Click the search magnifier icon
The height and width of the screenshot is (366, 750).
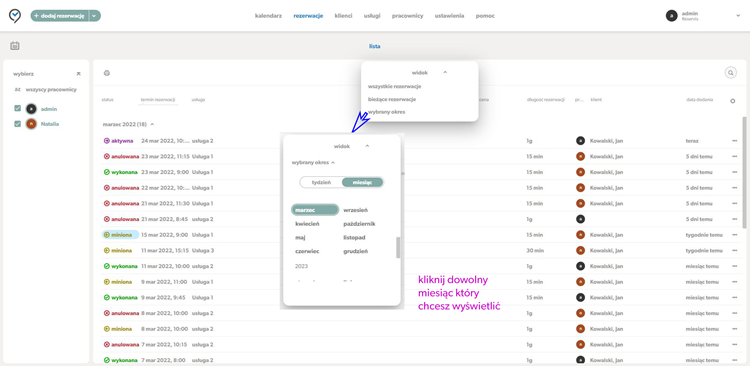[730, 73]
